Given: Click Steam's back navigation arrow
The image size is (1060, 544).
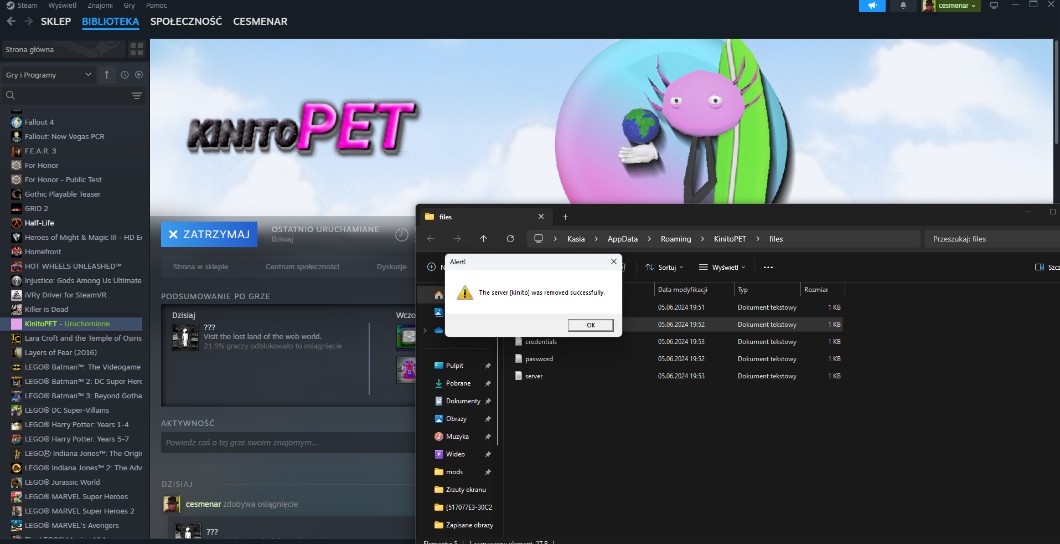Looking at the screenshot, I should coord(8,21).
